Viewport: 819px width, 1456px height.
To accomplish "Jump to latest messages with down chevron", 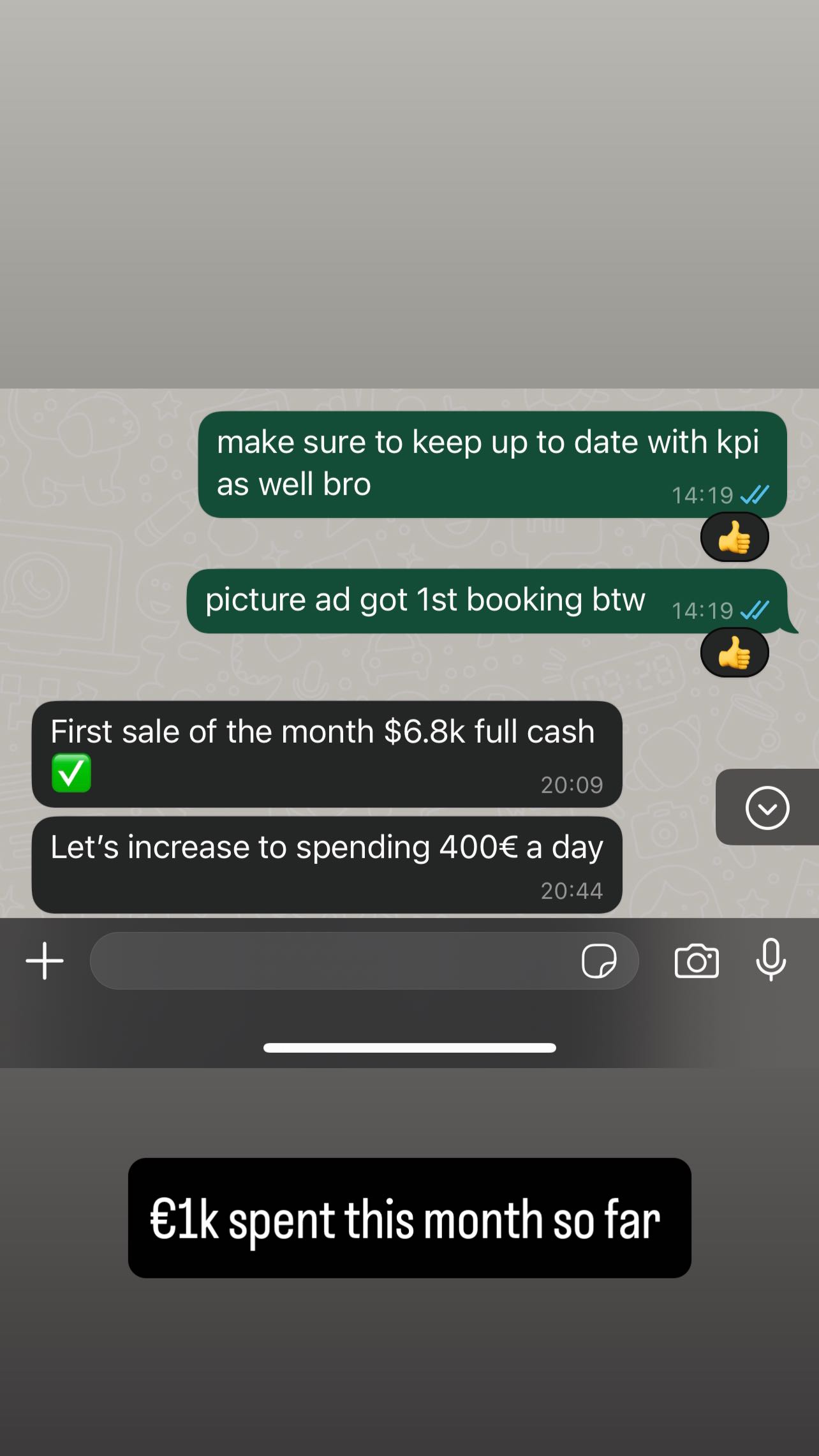I will [x=767, y=807].
